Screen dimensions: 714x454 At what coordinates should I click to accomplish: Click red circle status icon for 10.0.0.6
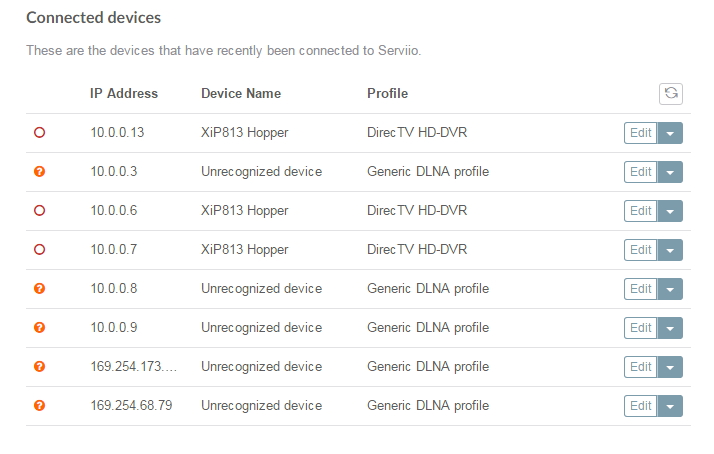(x=40, y=211)
